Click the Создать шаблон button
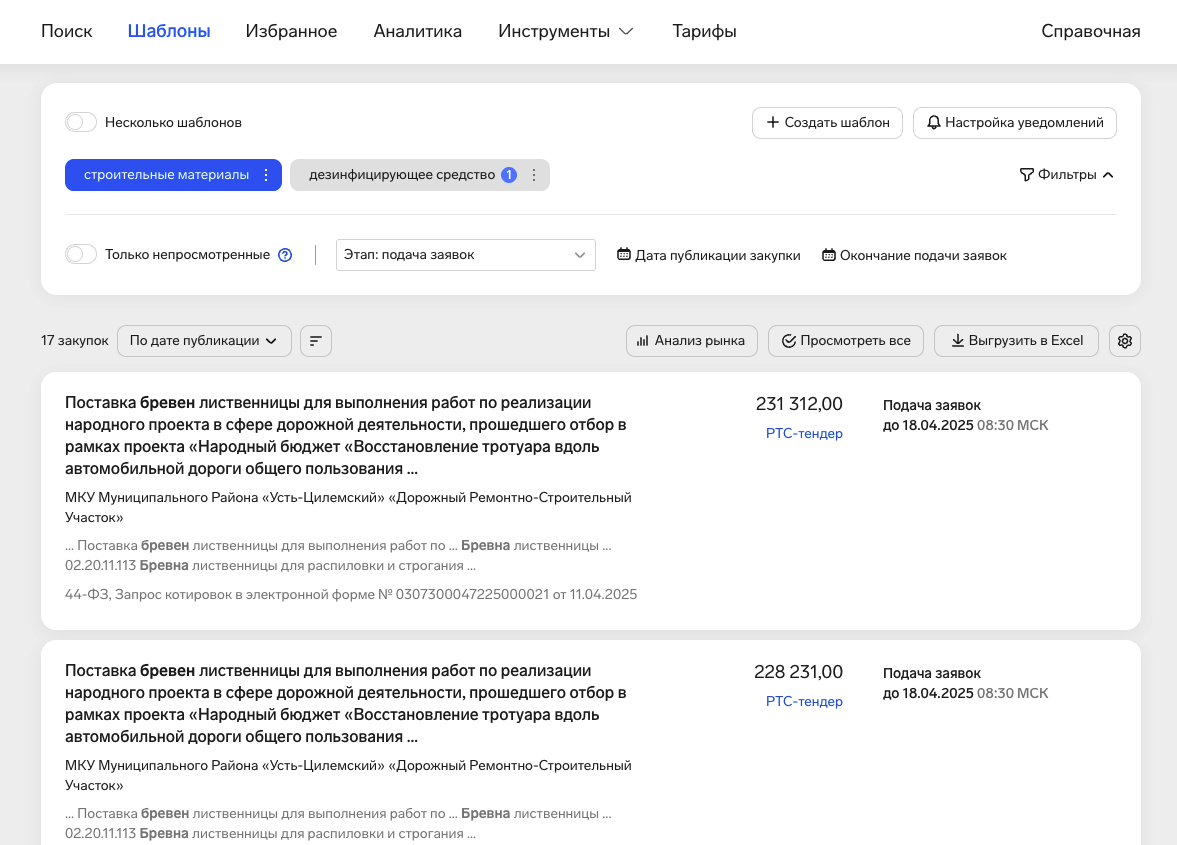 click(x=827, y=123)
